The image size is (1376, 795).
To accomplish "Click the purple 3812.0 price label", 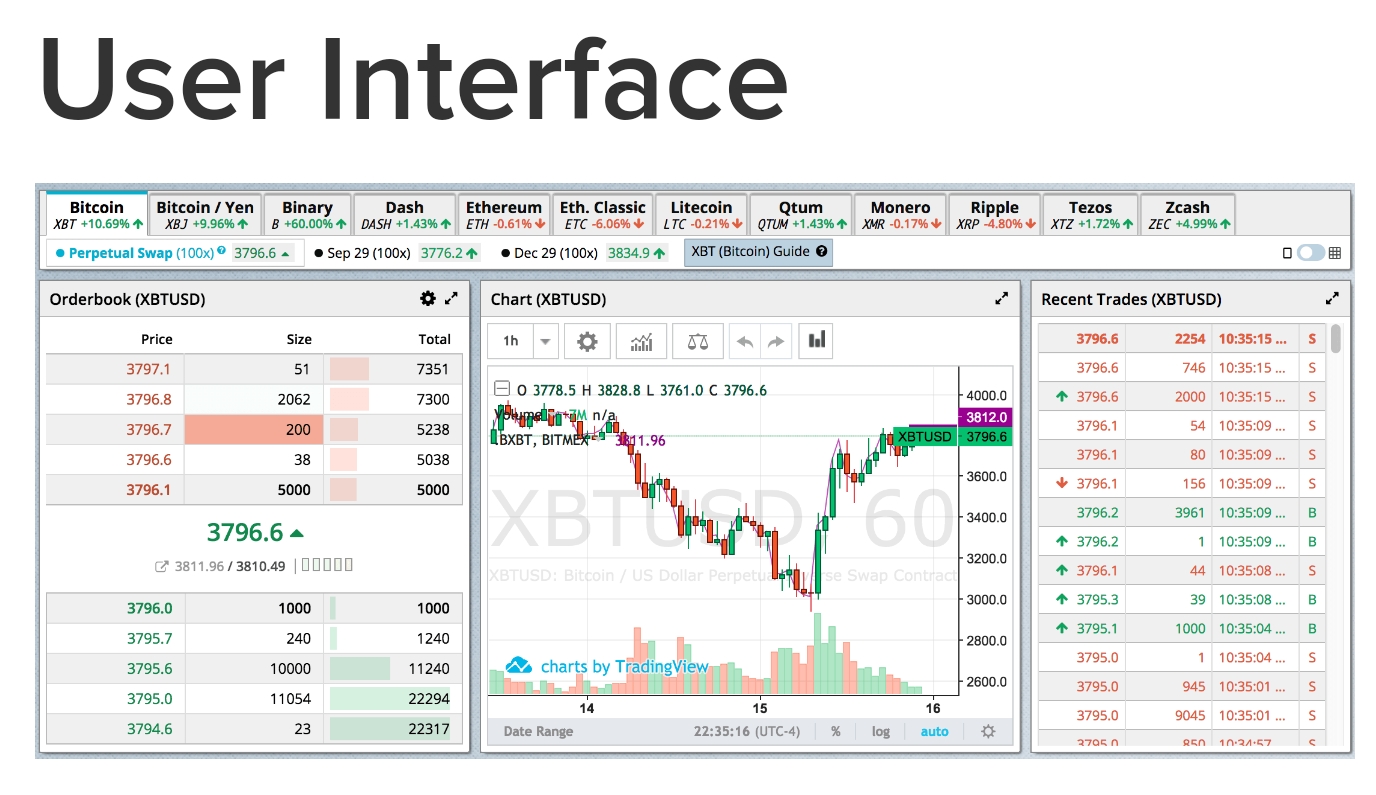I will click(985, 417).
